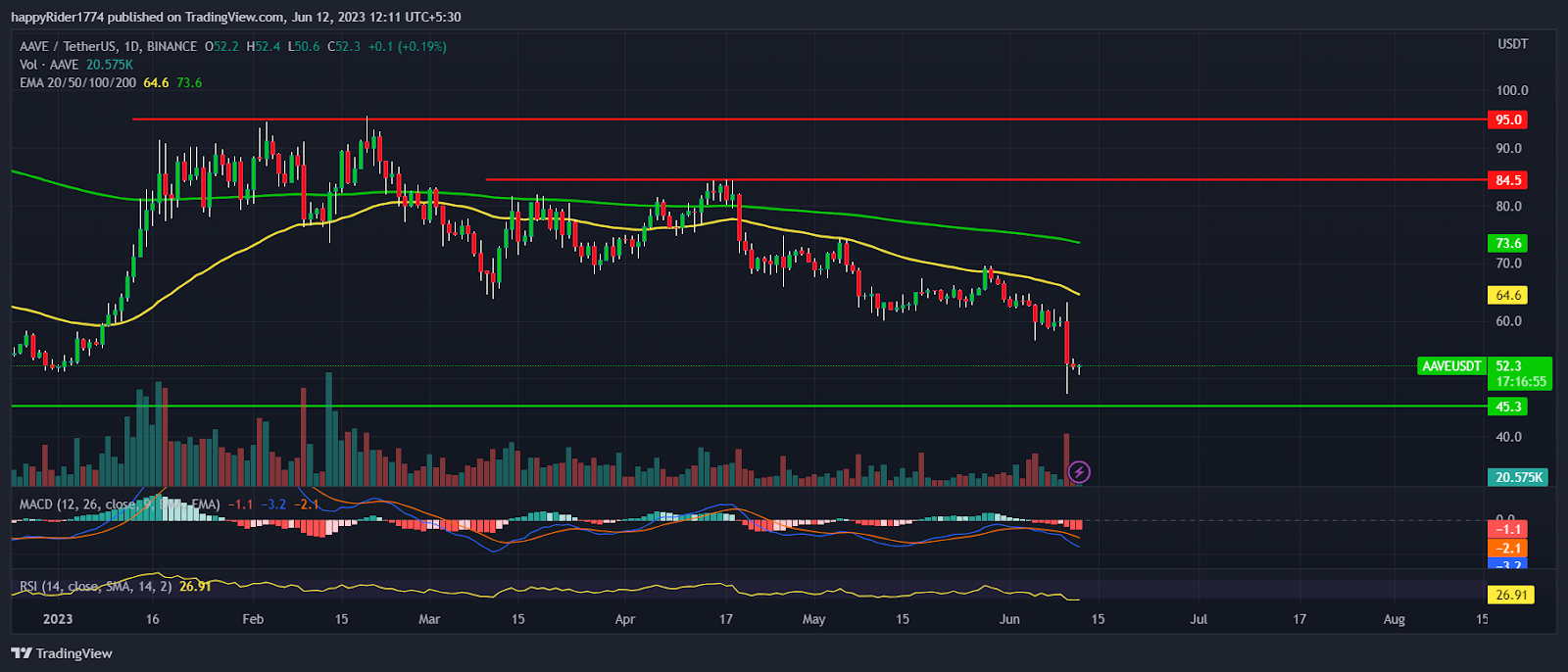Click the MACD (12, 26, close) legend

[120, 504]
